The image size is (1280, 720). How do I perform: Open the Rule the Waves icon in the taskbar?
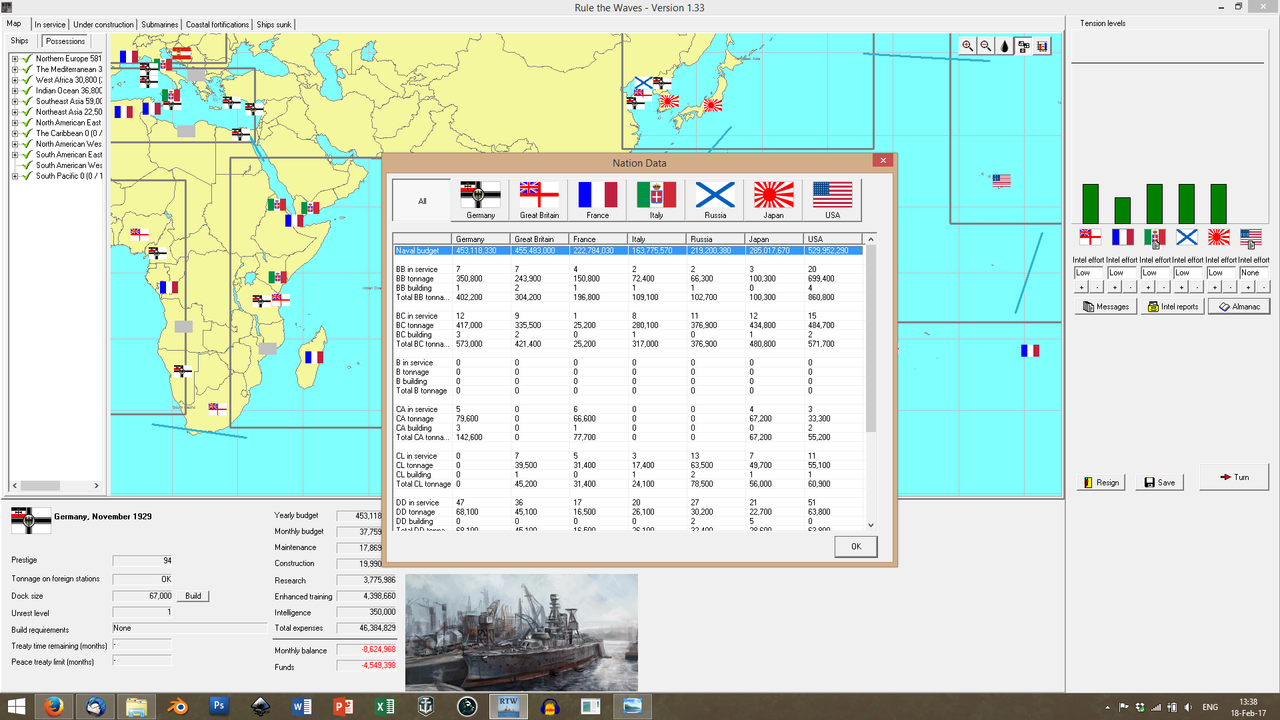508,705
